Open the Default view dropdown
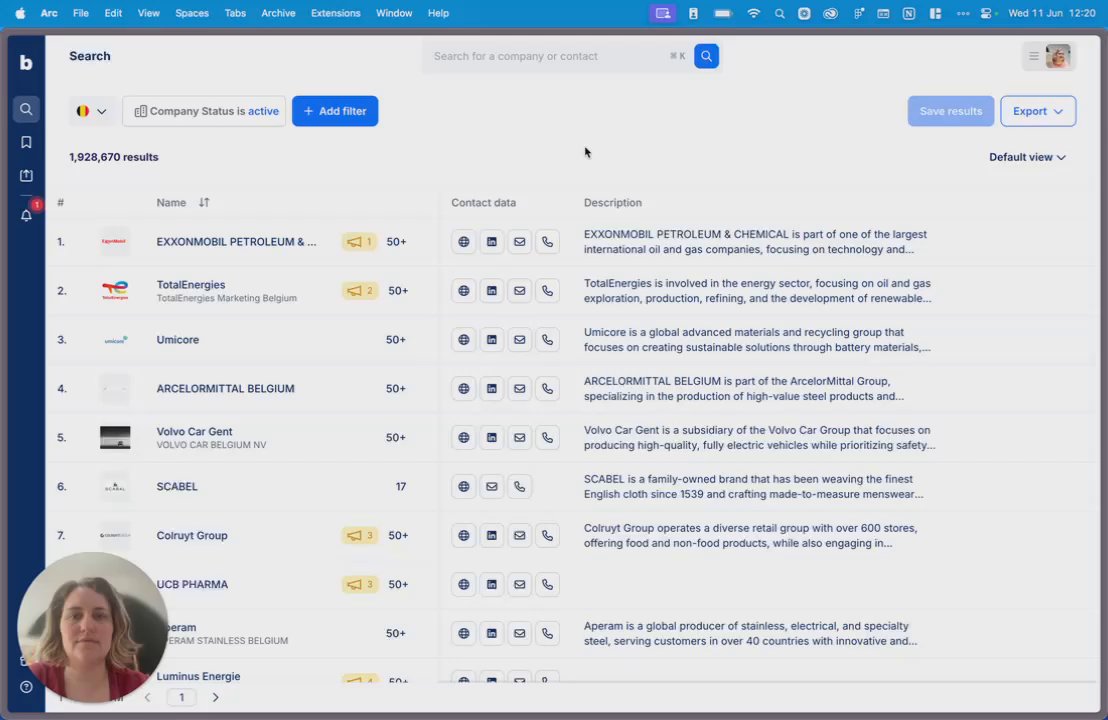Screen dimensions: 1108x720 1027,157
